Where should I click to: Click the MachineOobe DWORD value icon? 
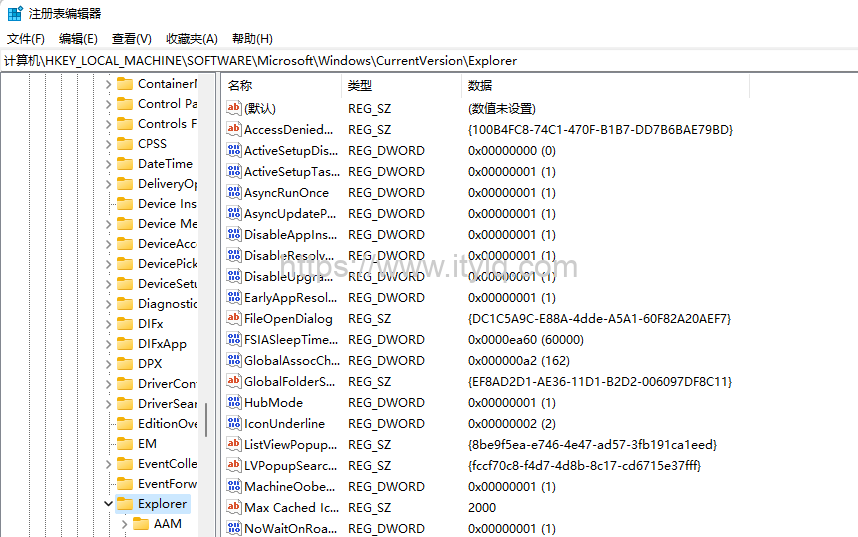[234, 486]
